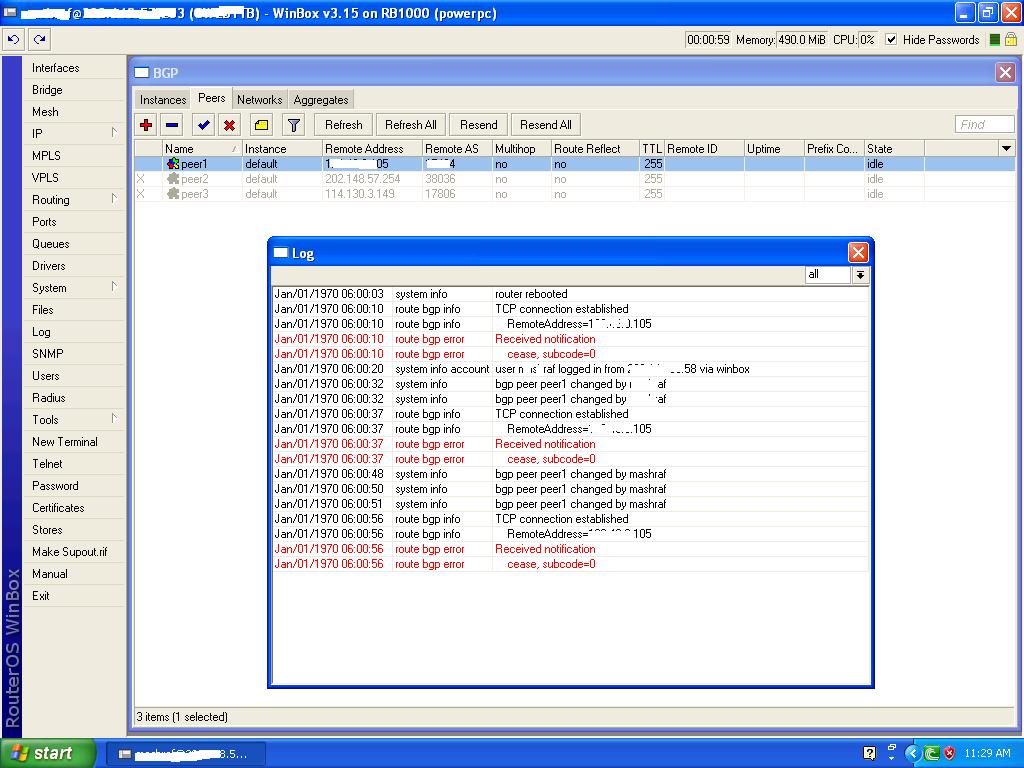Open Log topic filter dropdown
Viewport: 1024px width, 768px height.
click(x=860, y=275)
